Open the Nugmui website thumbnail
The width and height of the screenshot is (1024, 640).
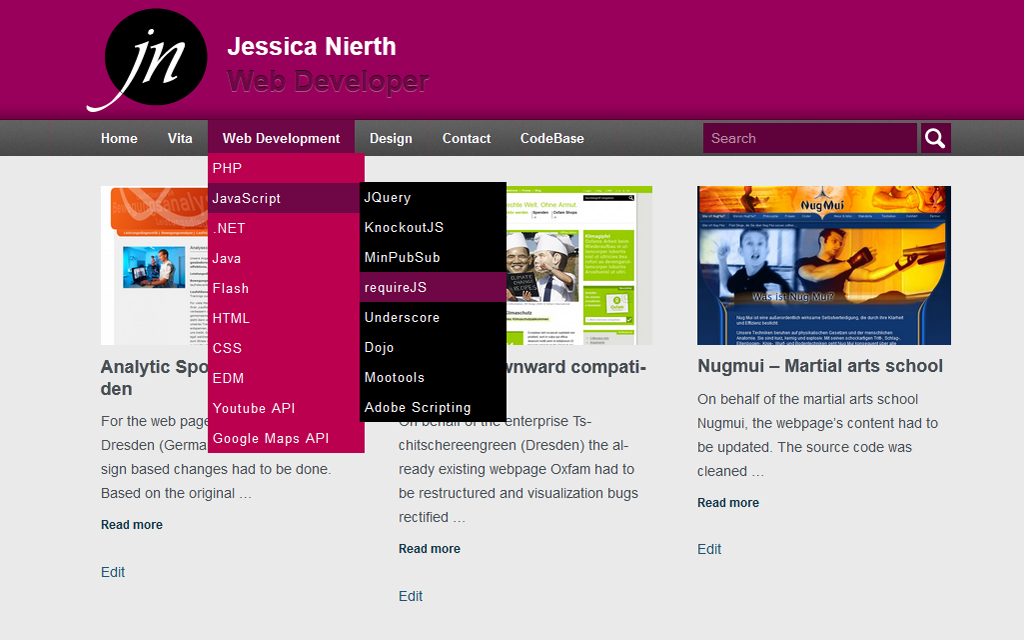(x=823, y=265)
